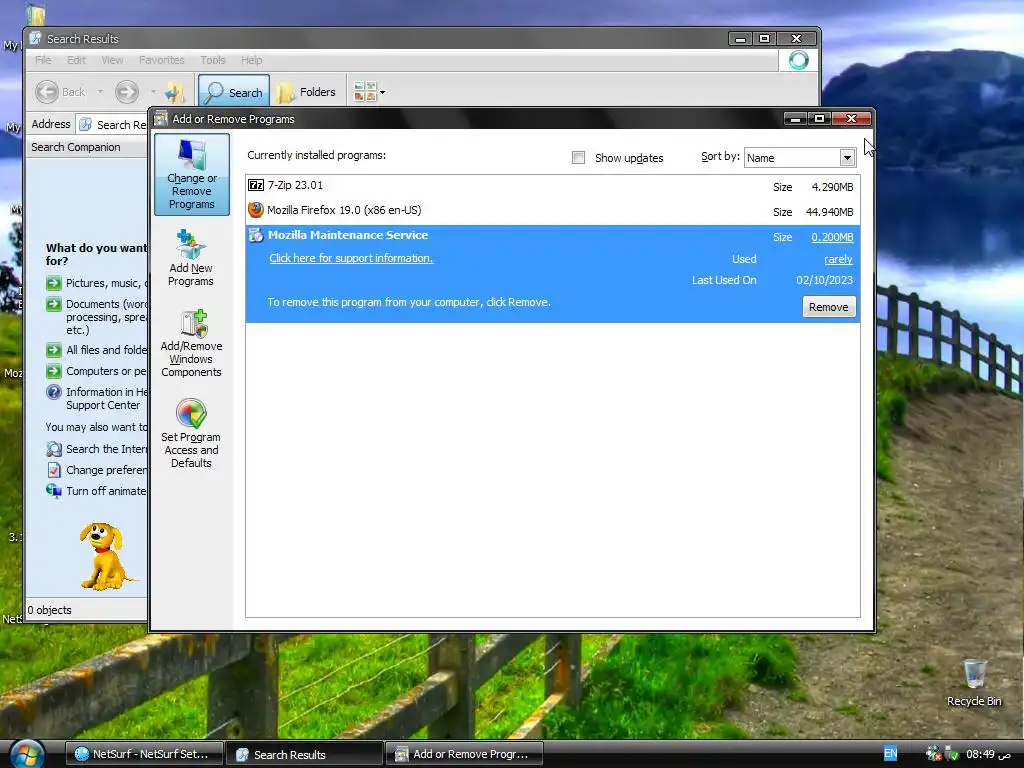Open the View menu in Search Results

(112, 60)
